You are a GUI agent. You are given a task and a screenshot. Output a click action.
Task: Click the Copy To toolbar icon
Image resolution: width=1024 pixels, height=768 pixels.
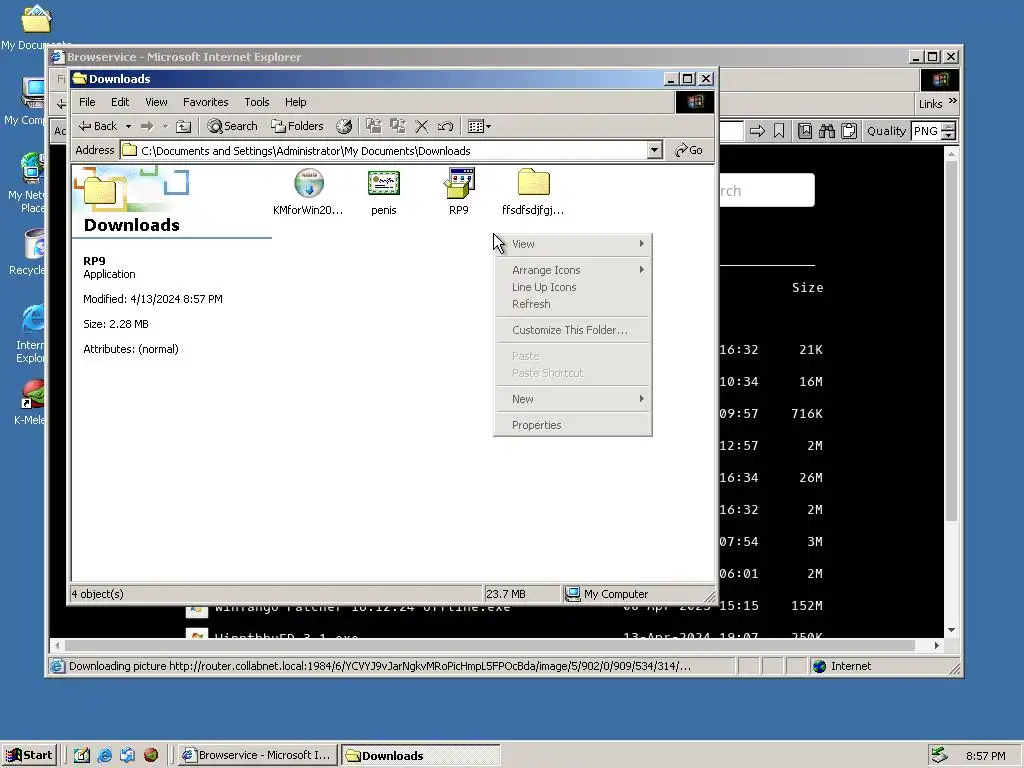(x=398, y=126)
